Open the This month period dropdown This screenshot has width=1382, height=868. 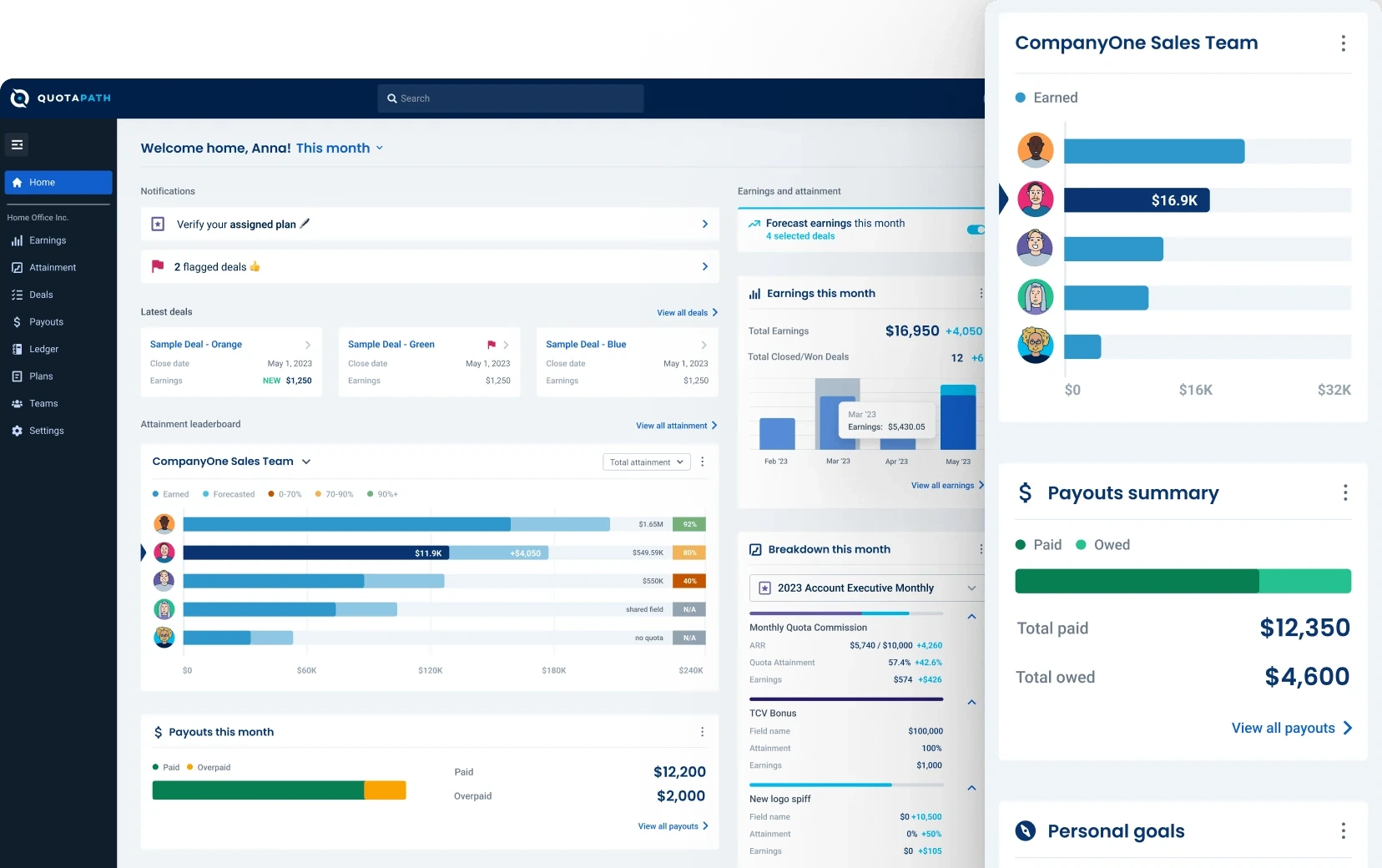tap(340, 148)
